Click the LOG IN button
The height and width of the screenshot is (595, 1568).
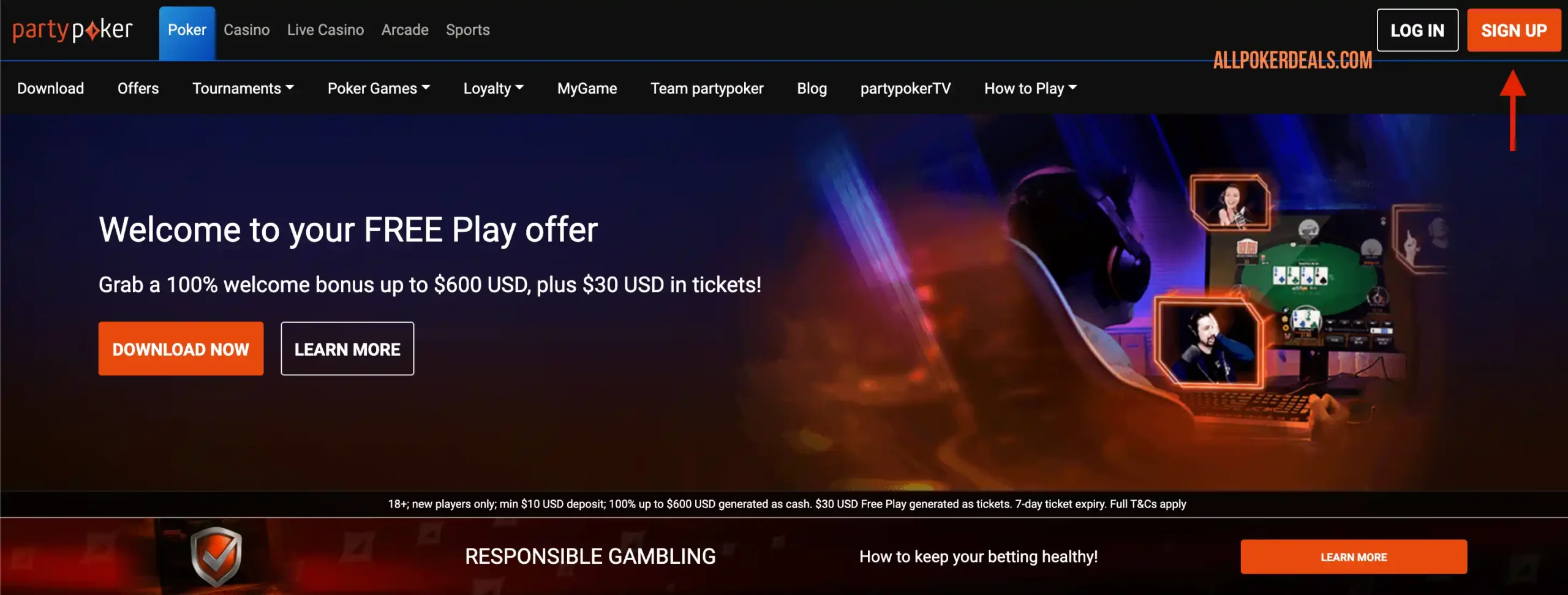1417,30
